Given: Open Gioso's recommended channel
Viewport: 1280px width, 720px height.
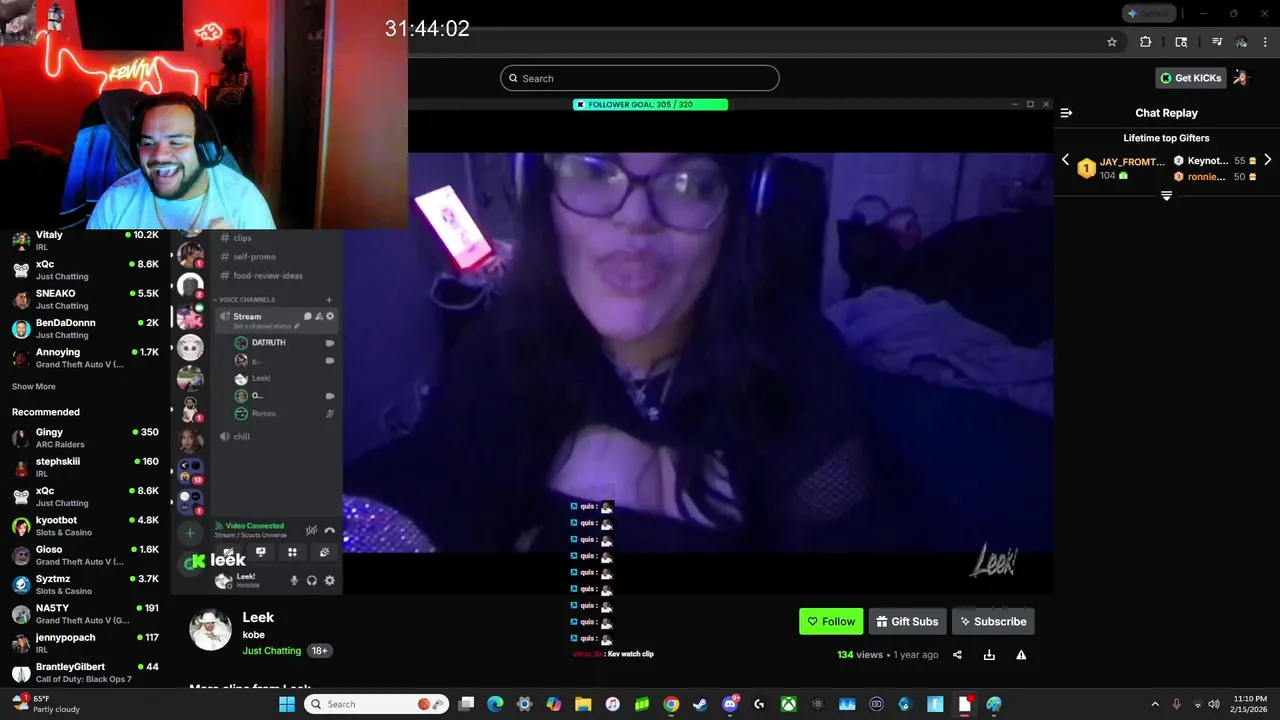Looking at the screenshot, I should (x=85, y=555).
